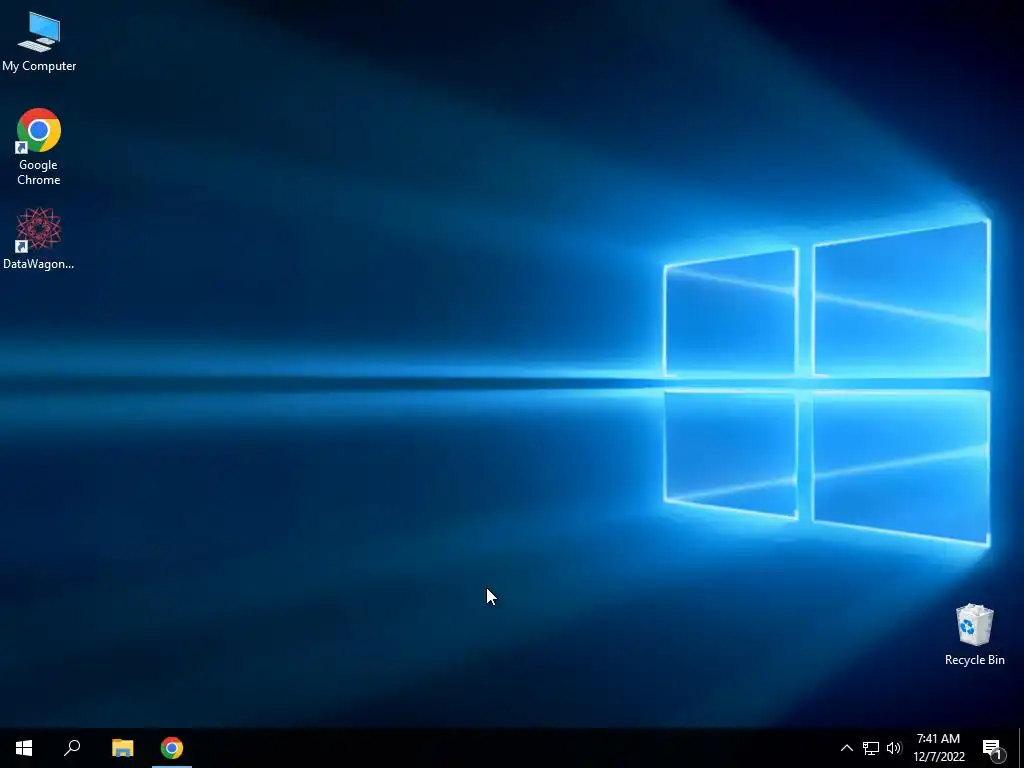
Task: Open network status tray icon
Action: [871, 748]
